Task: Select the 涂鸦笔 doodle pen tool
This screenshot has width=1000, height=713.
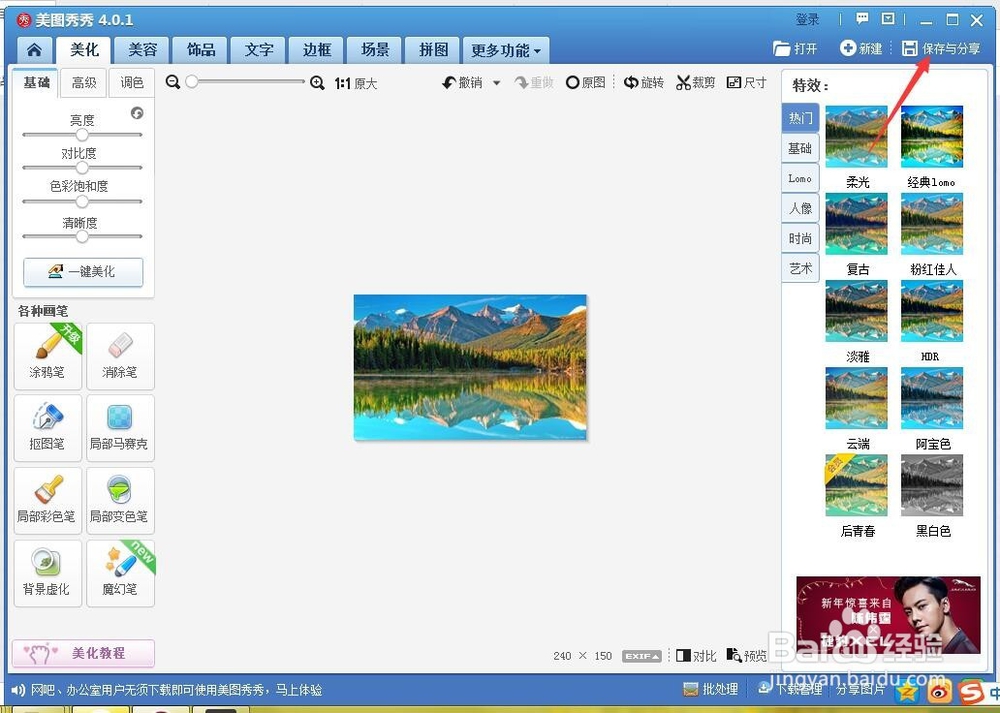Action: pos(47,356)
